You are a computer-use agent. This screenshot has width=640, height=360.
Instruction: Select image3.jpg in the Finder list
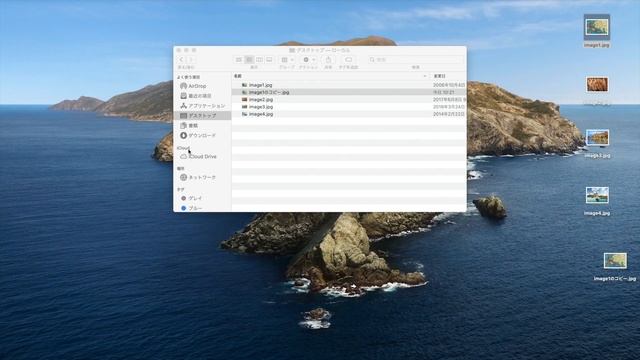[349, 107]
